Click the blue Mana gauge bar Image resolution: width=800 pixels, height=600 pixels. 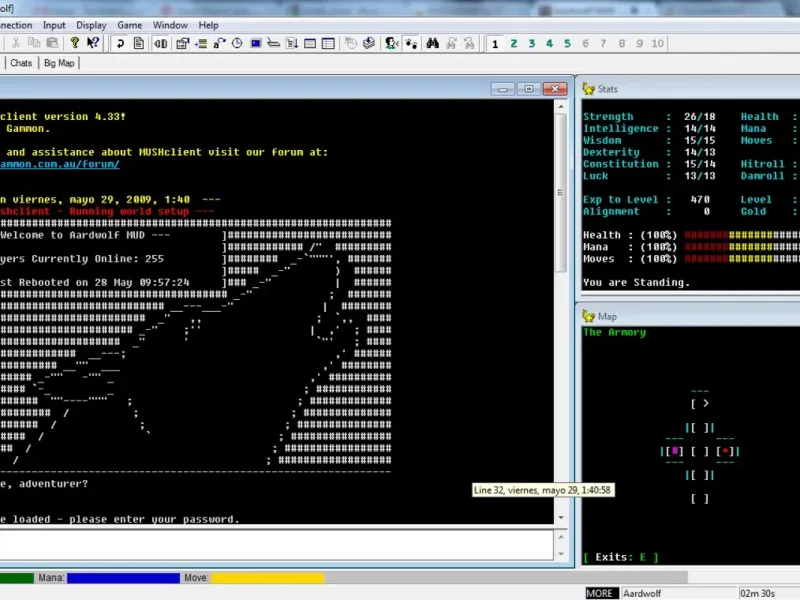click(123, 578)
